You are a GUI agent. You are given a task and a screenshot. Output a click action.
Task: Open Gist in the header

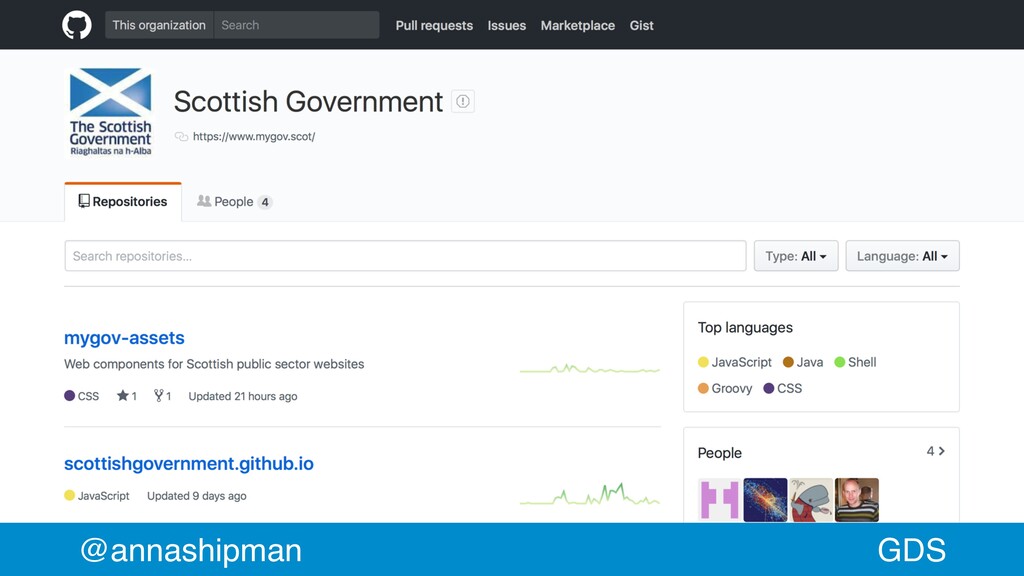[641, 25]
